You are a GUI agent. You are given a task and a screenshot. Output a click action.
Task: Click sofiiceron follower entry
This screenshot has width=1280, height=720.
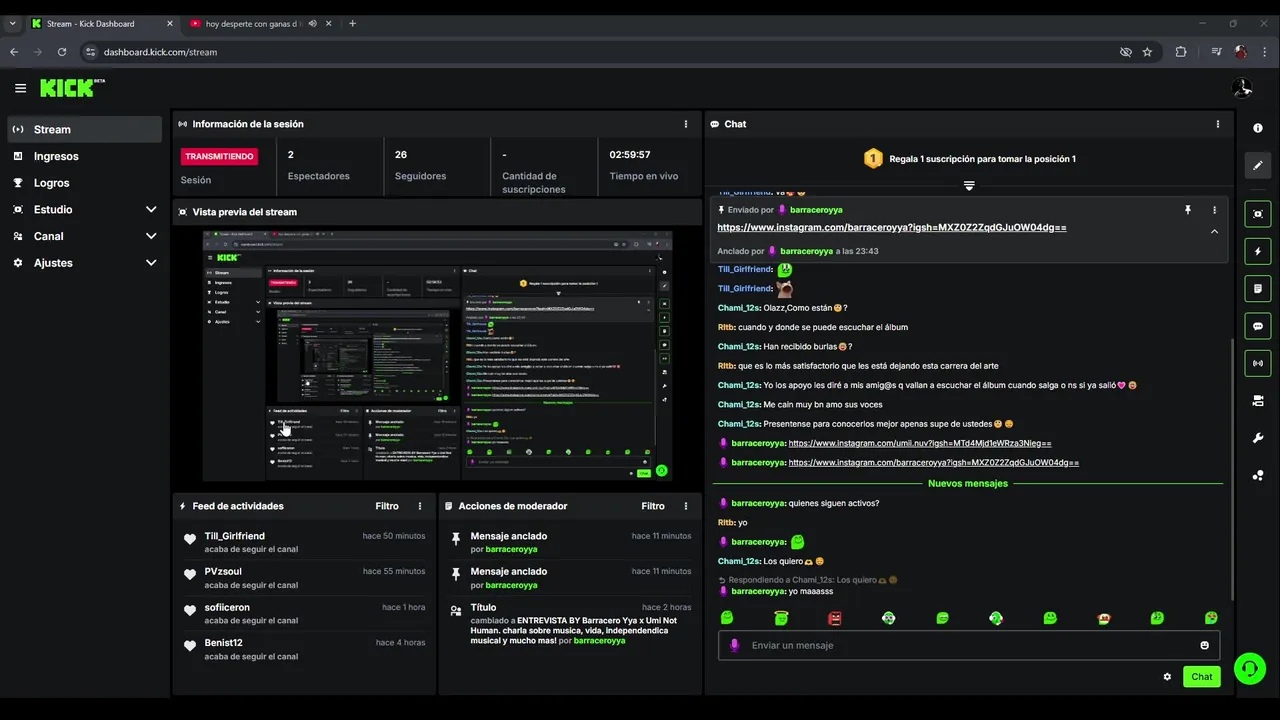[x=304, y=613]
